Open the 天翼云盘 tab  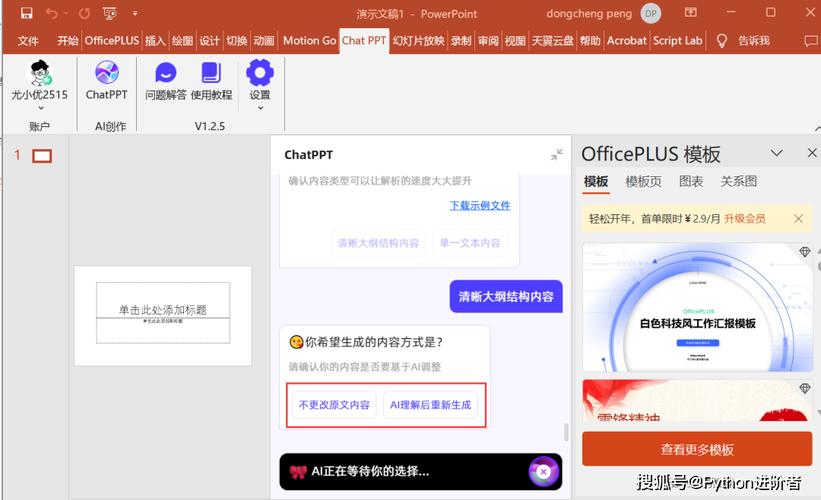click(552, 41)
